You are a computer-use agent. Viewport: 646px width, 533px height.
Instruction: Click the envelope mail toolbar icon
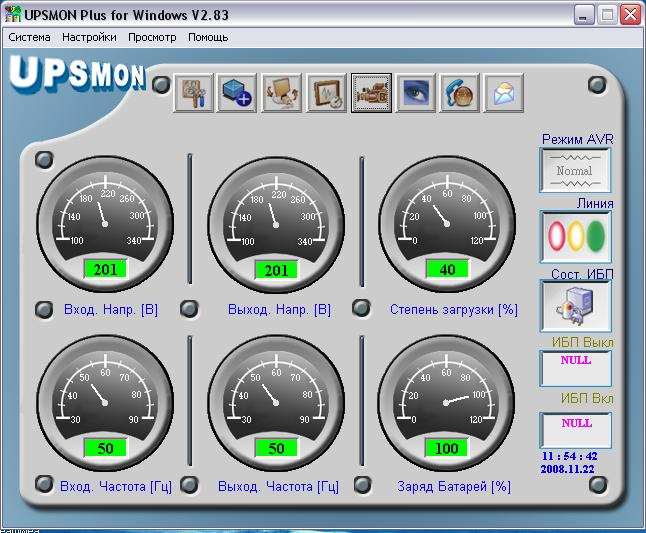tap(505, 93)
